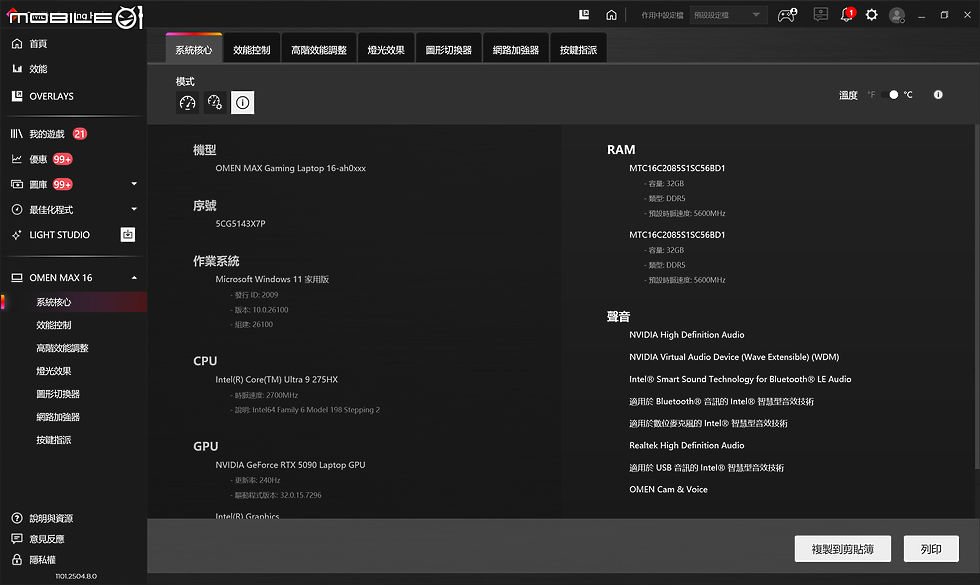Select 高階效能調整 in sidebar submenu
Viewport: 980px width, 585px height.
(x=62, y=348)
